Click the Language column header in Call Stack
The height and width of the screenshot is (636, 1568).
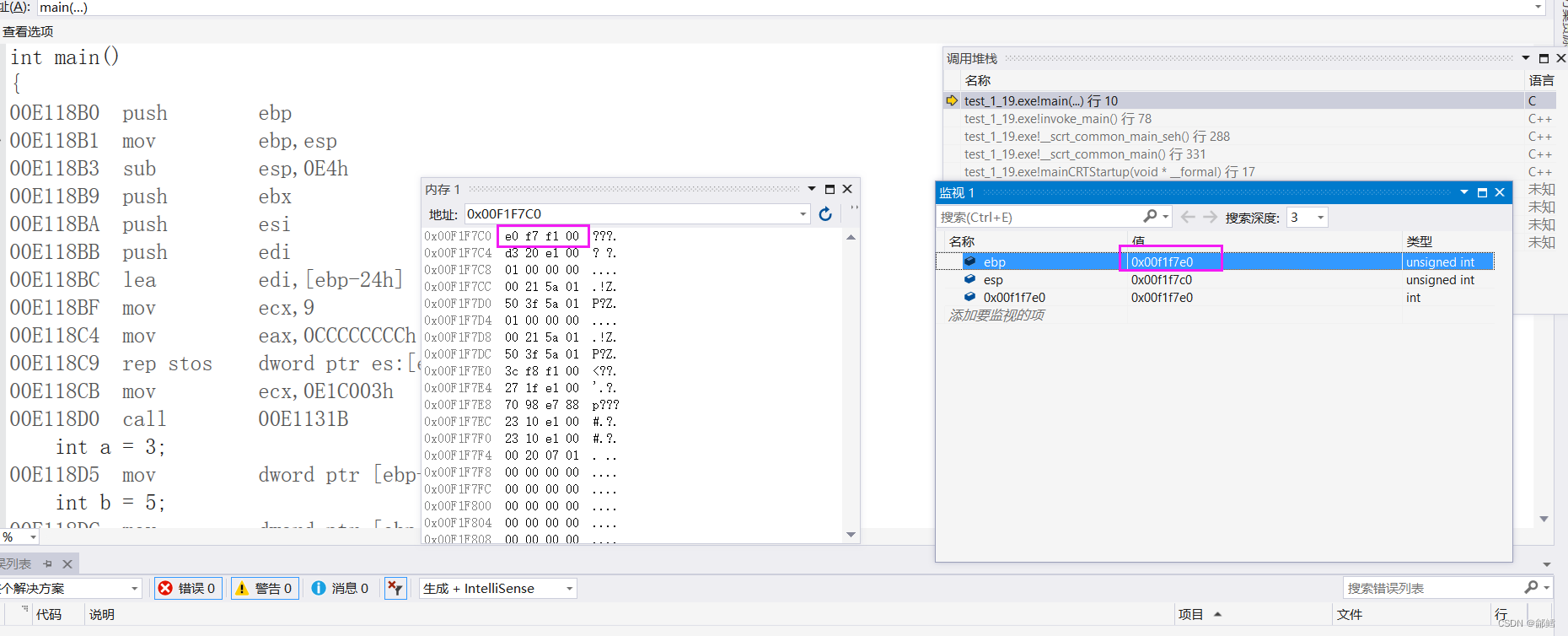click(1541, 80)
